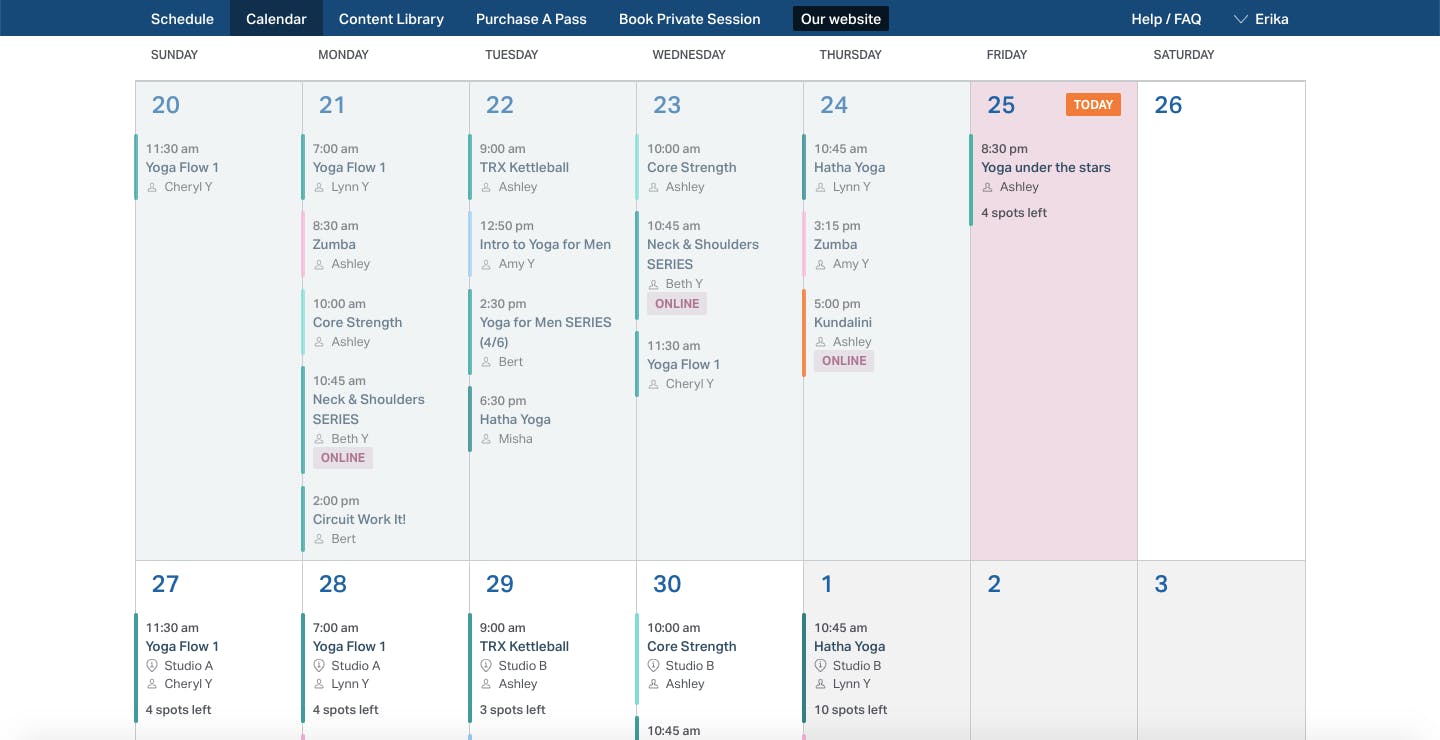
Task: Open Help / FAQ link
Action: click(x=1166, y=18)
